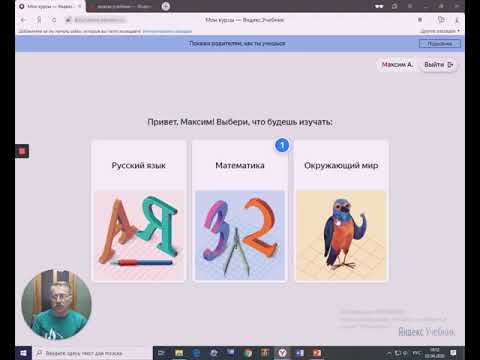Click the incognito glasses icon in the title bar

379,6
